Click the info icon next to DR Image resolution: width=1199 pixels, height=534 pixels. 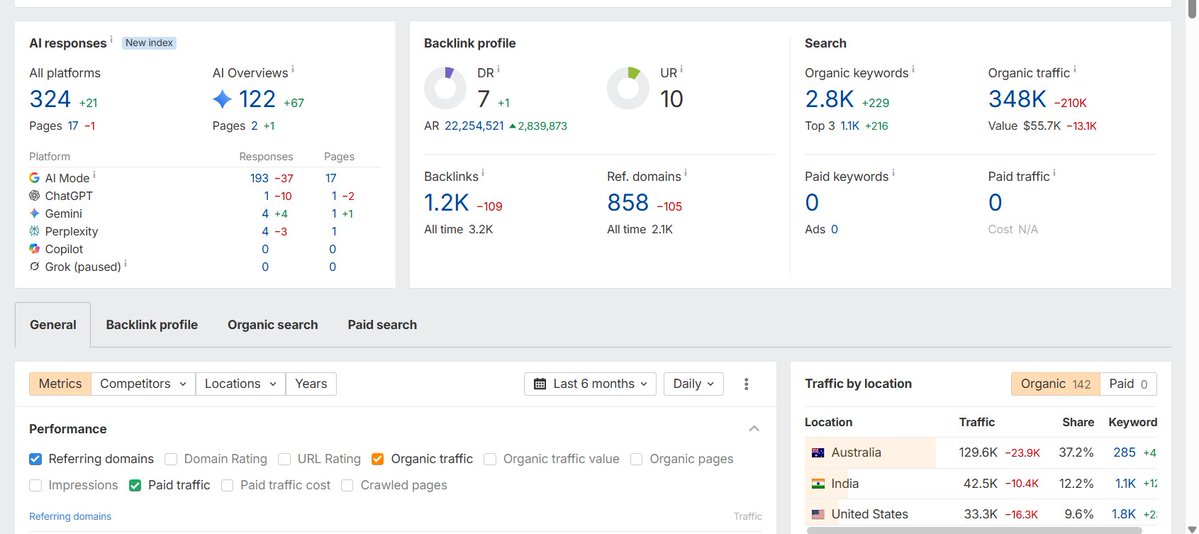499,69
